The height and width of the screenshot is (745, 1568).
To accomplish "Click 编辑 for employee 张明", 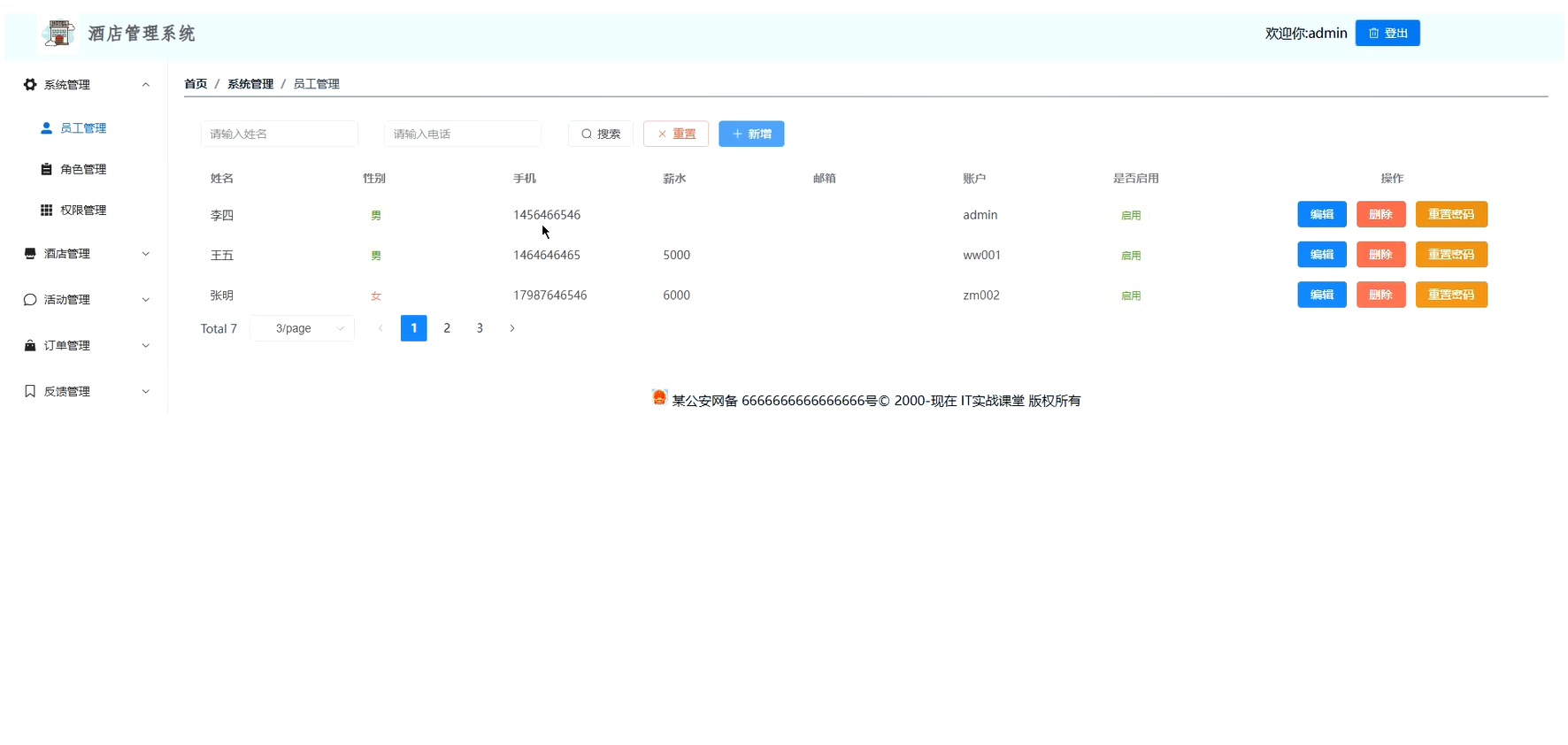I will 1322,295.
